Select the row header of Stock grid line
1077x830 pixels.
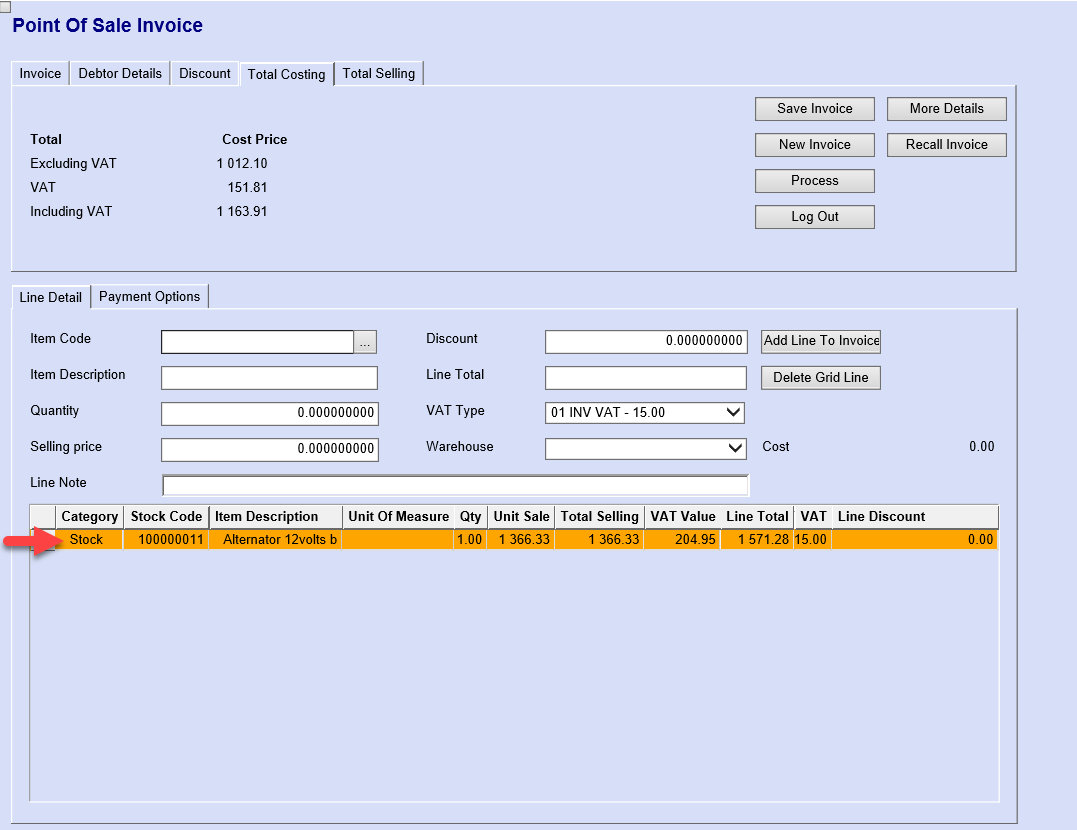[43, 540]
